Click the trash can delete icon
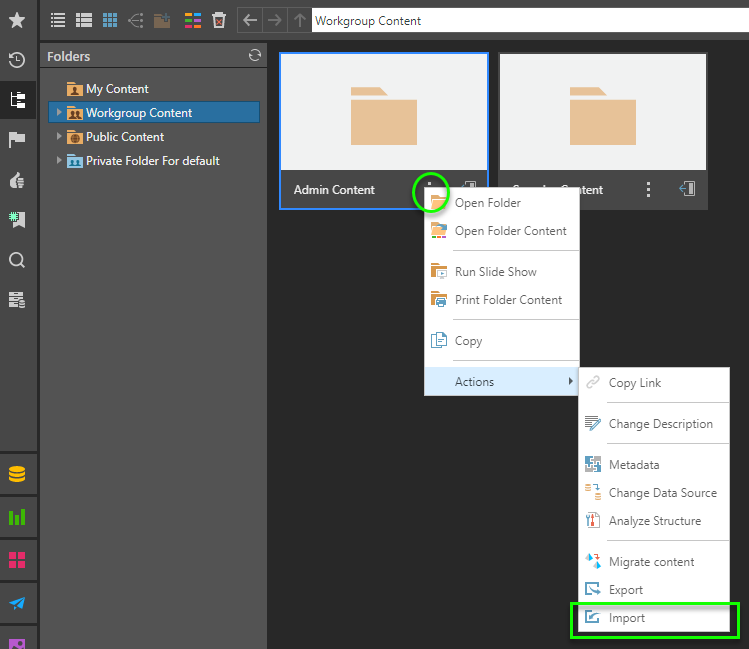 [x=219, y=20]
